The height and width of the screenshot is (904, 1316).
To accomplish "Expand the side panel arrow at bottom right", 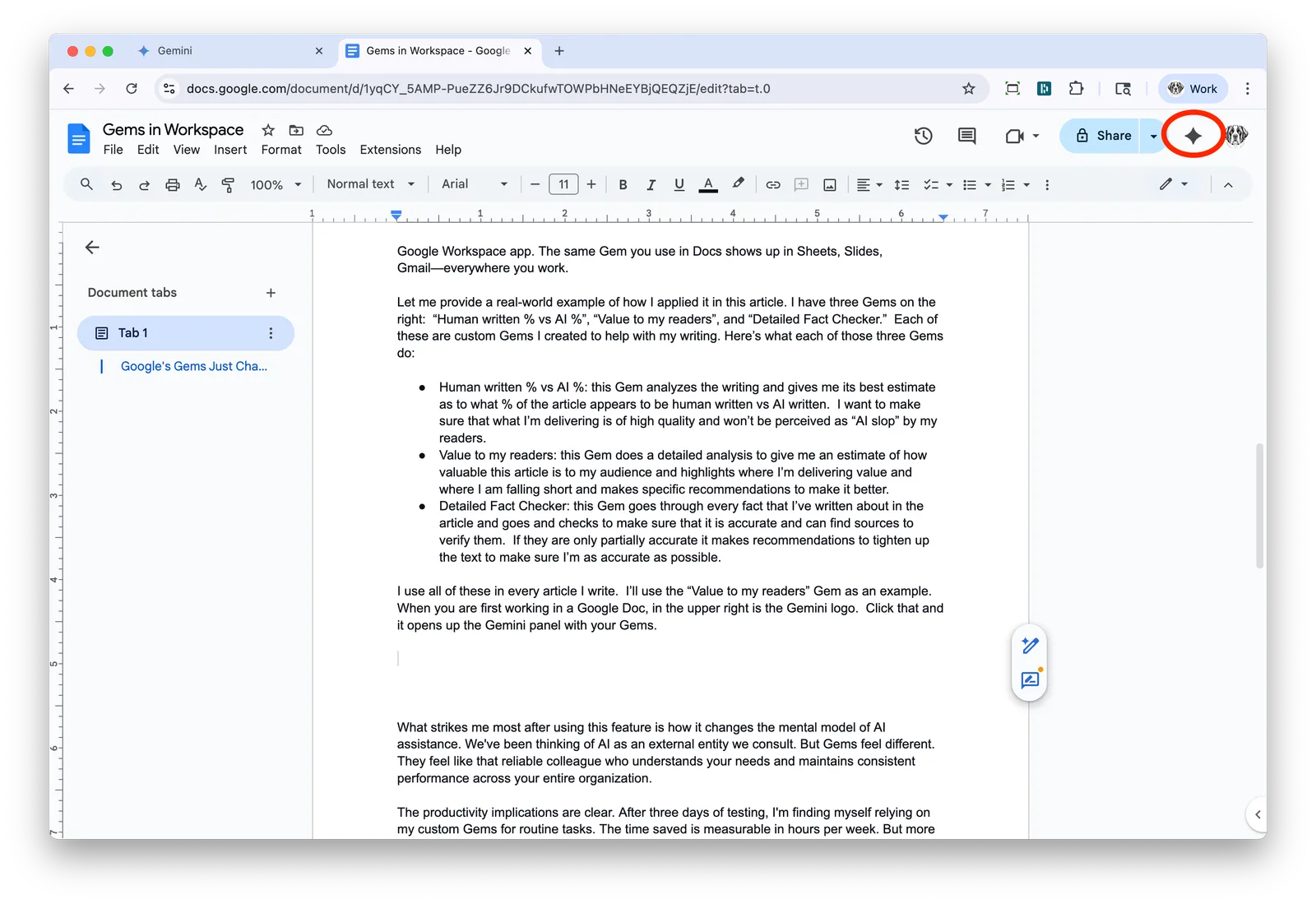I will click(1257, 814).
